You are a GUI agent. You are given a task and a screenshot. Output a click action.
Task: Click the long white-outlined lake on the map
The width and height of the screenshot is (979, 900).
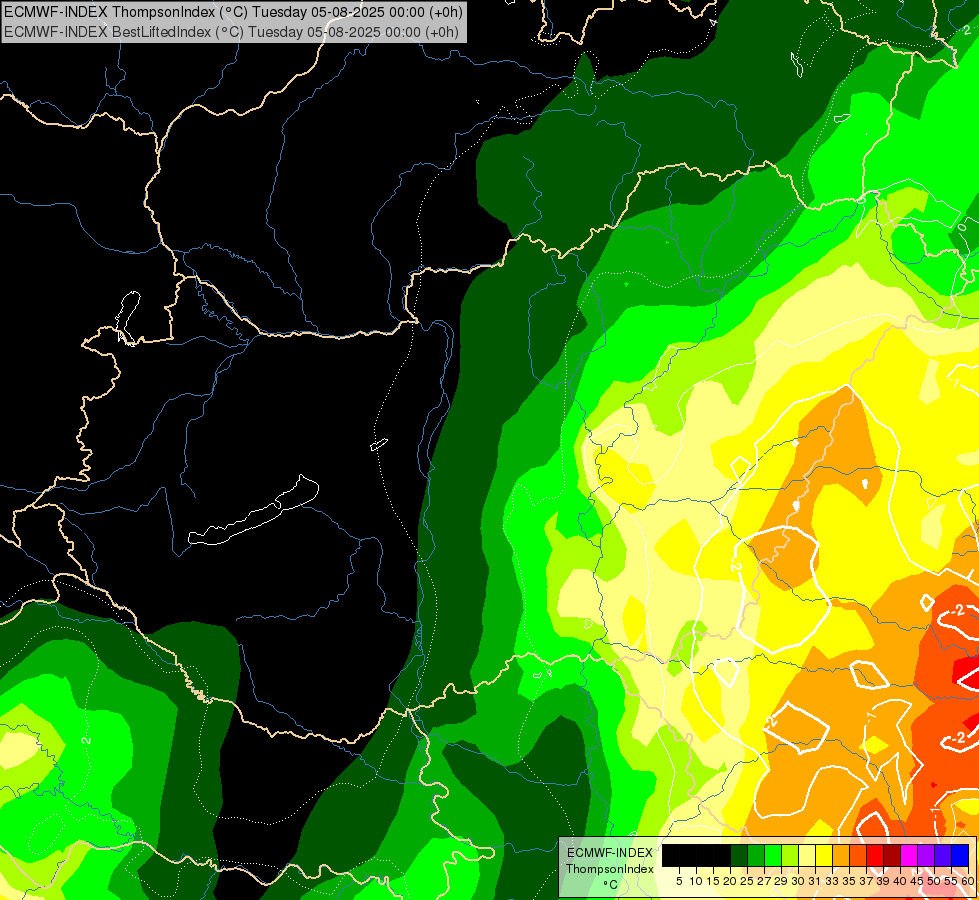click(x=253, y=511)
